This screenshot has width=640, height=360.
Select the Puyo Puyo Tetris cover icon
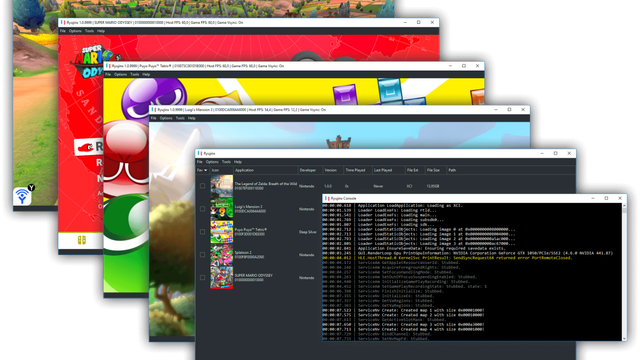[222, 232]
